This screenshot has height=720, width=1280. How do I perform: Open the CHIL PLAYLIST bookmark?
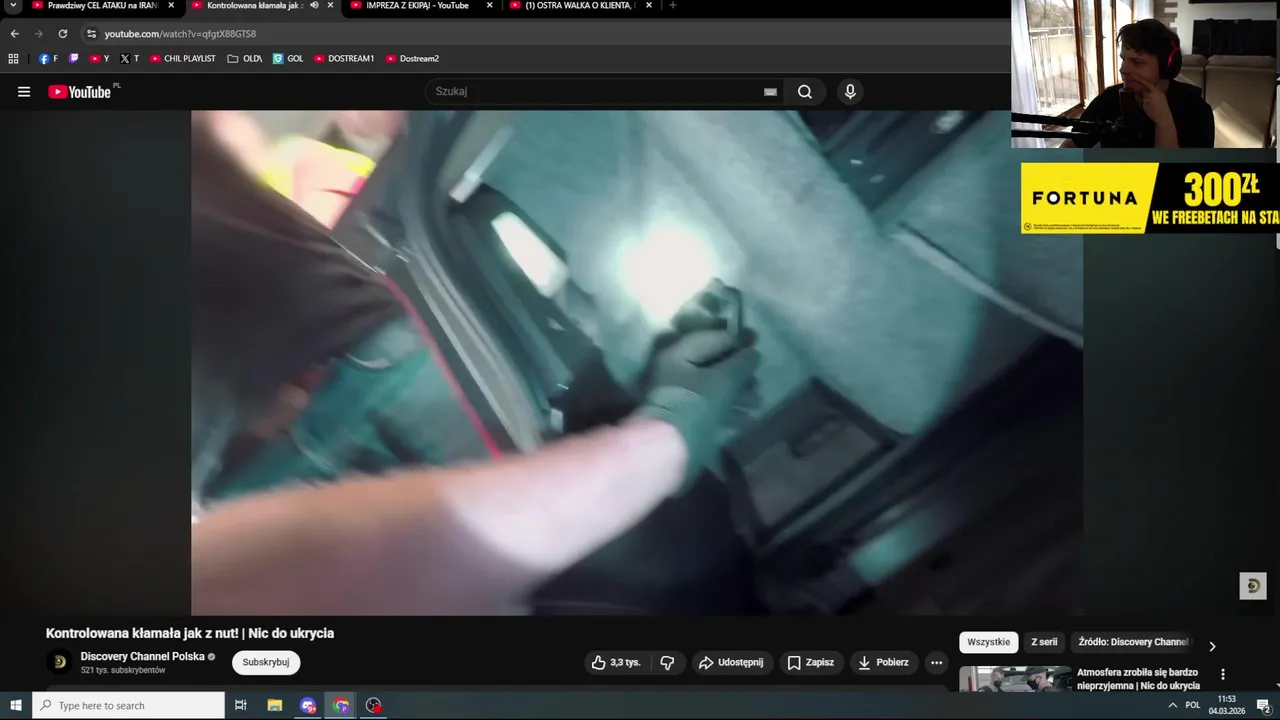(183, 58)
